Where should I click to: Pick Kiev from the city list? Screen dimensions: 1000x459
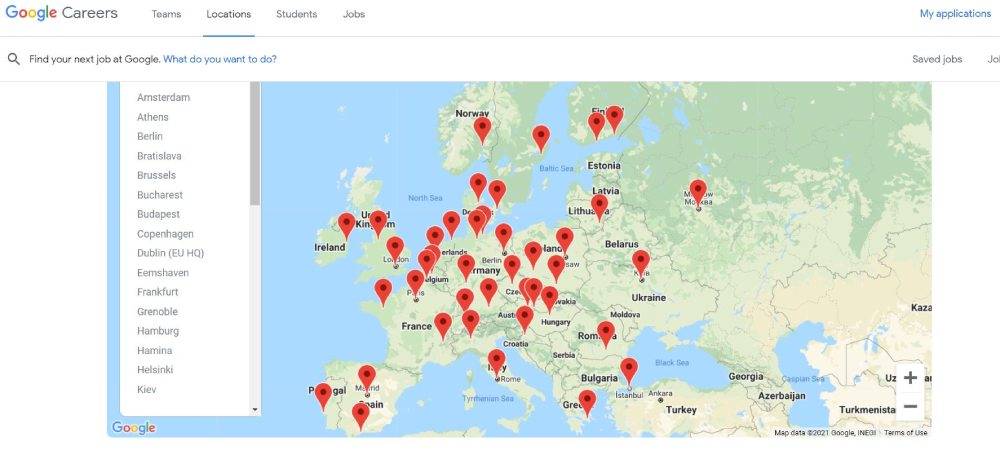pos(147,390)
